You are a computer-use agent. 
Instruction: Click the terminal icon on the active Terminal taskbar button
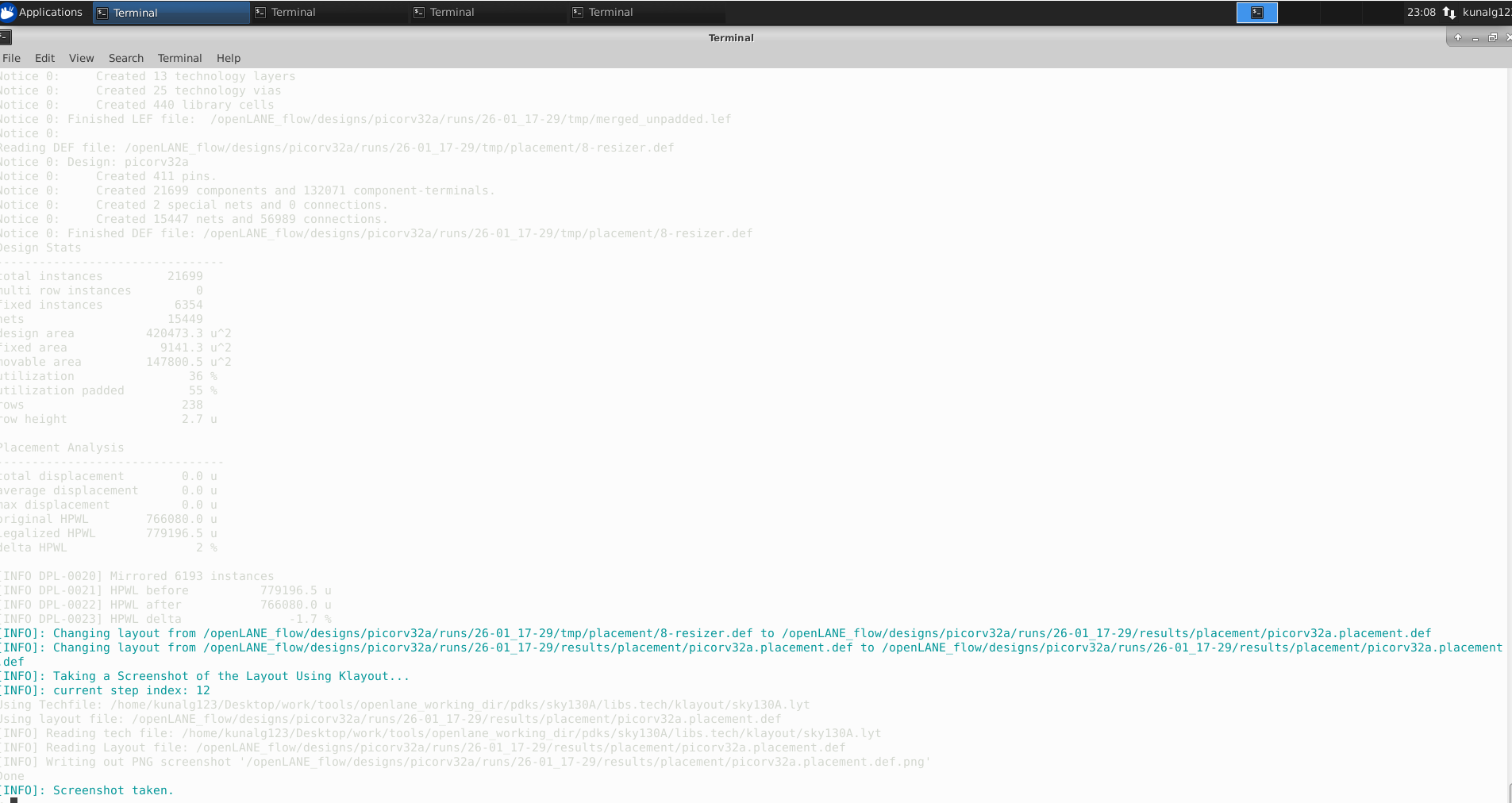pyautogui.click(x=102, y=12)
